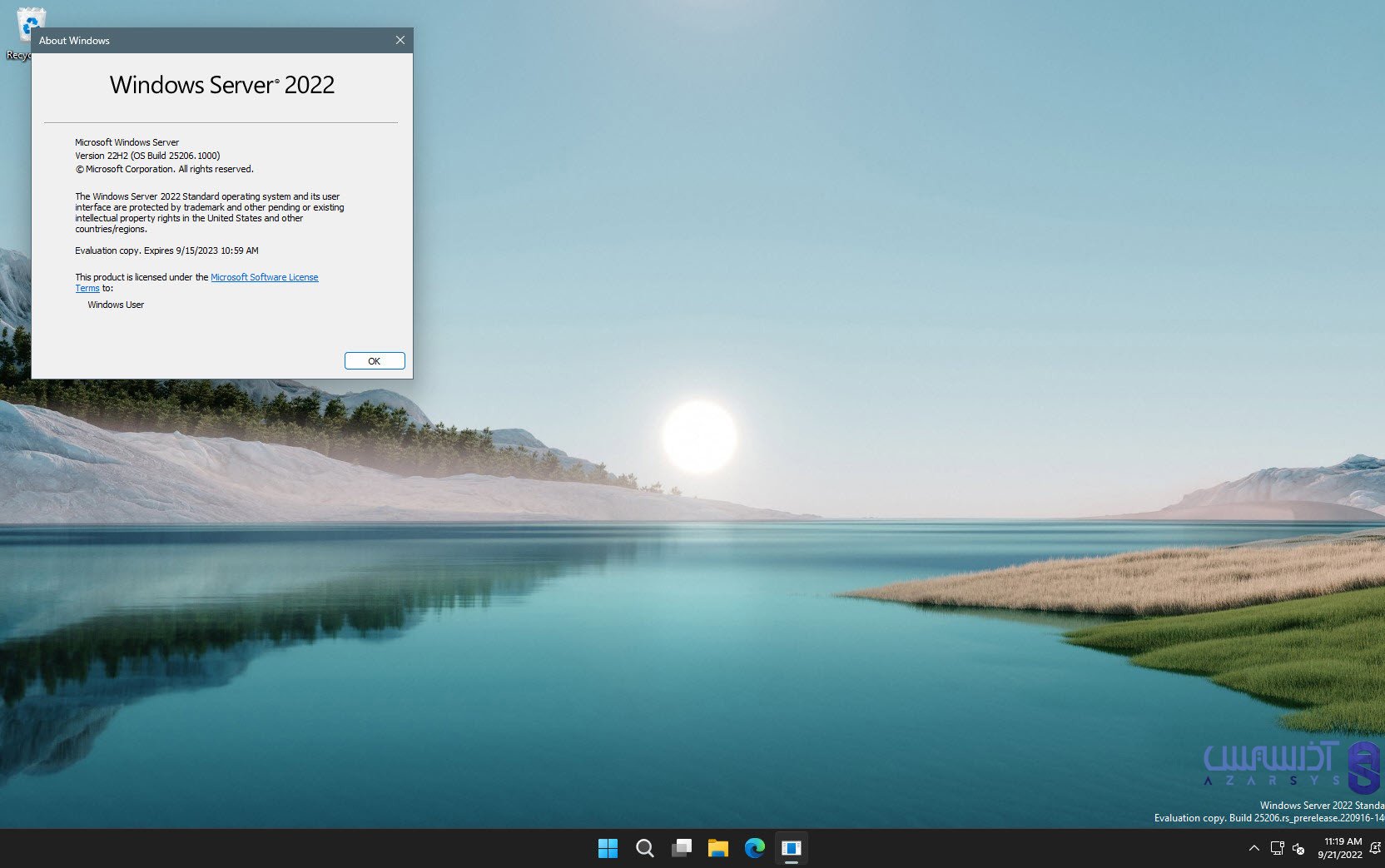This screenshot has height=868, width=1385.
Task: Click the muted volume tray icon
Action: click(1298, 849)
